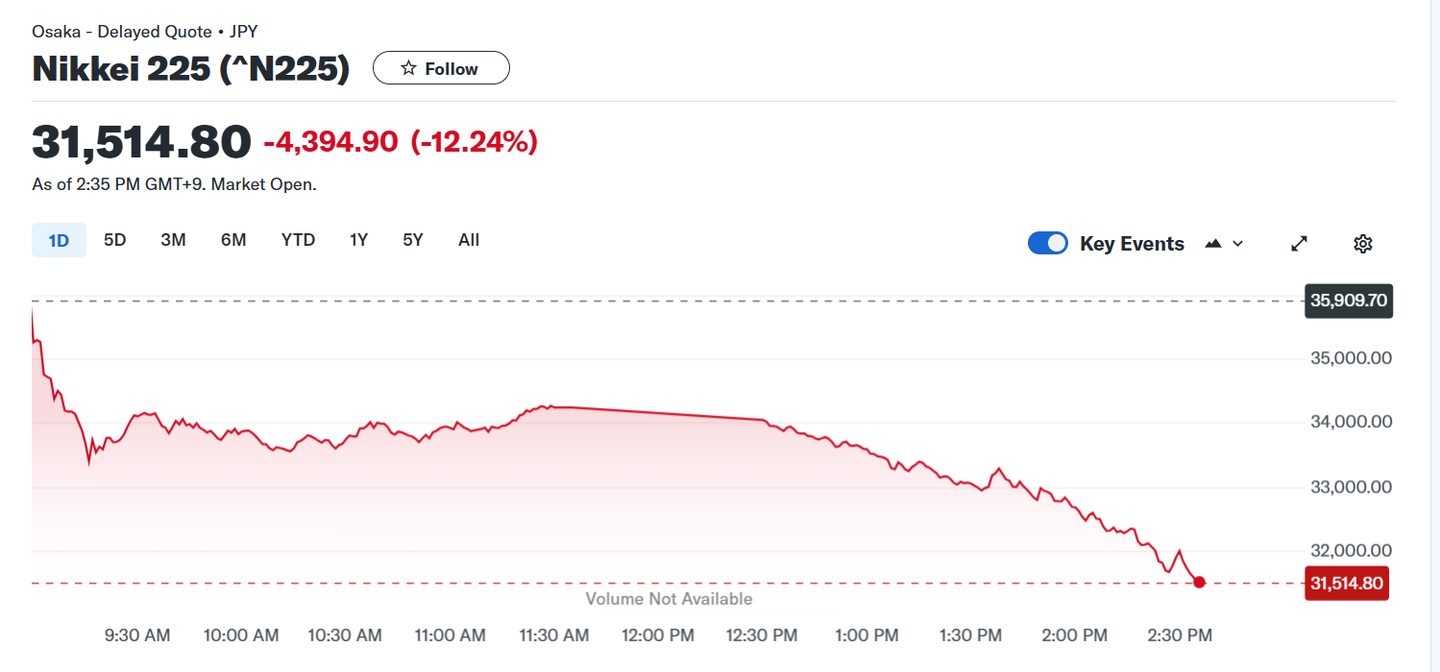1440x672 pixels.
Task: Click the Follow star button
Action: coord(441,68)
